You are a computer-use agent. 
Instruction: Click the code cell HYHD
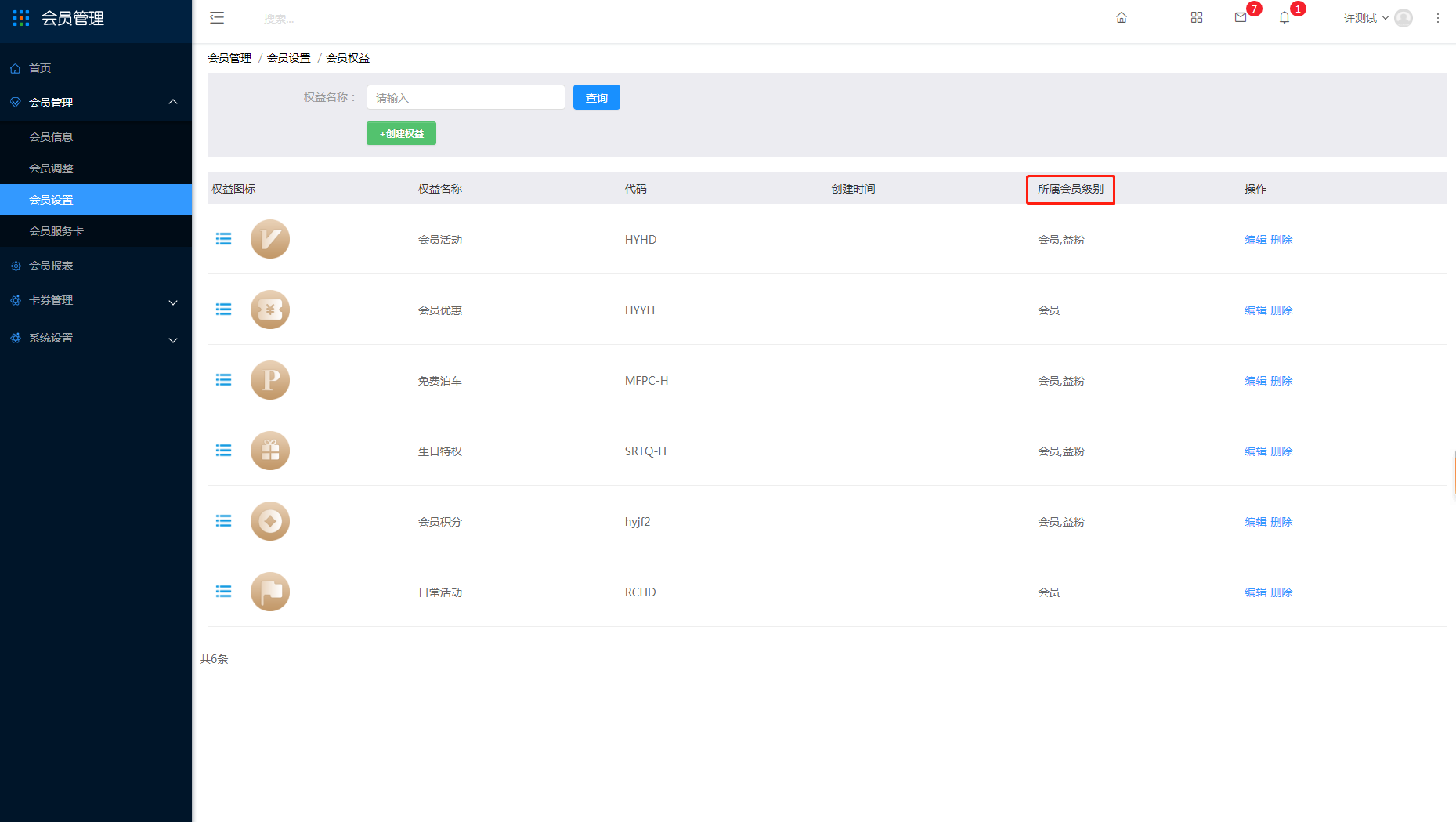point(641,240)
